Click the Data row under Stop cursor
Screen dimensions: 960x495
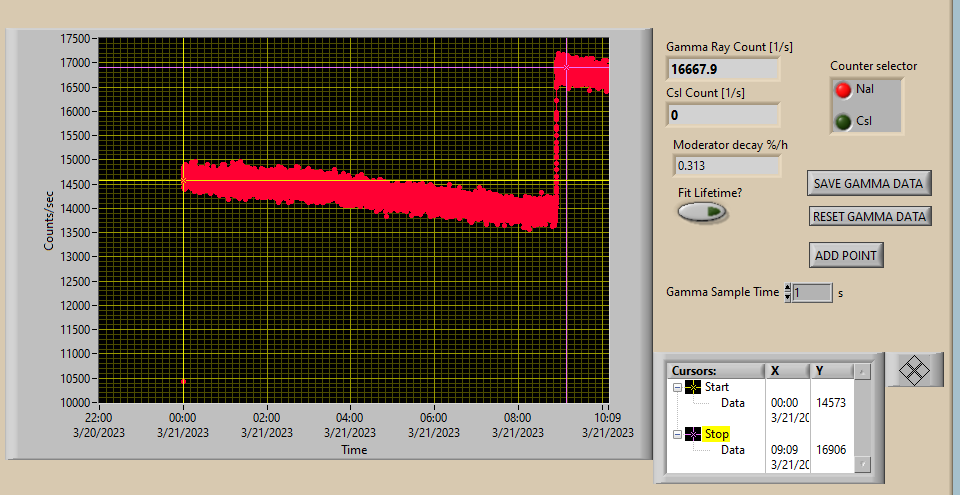coord(733,450)
